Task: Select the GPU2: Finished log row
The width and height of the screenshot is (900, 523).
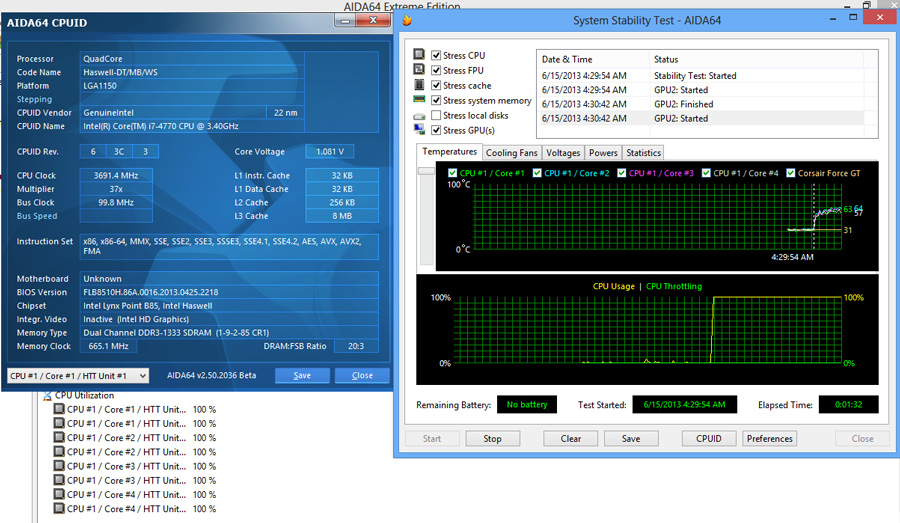Action: click(700, 104)
